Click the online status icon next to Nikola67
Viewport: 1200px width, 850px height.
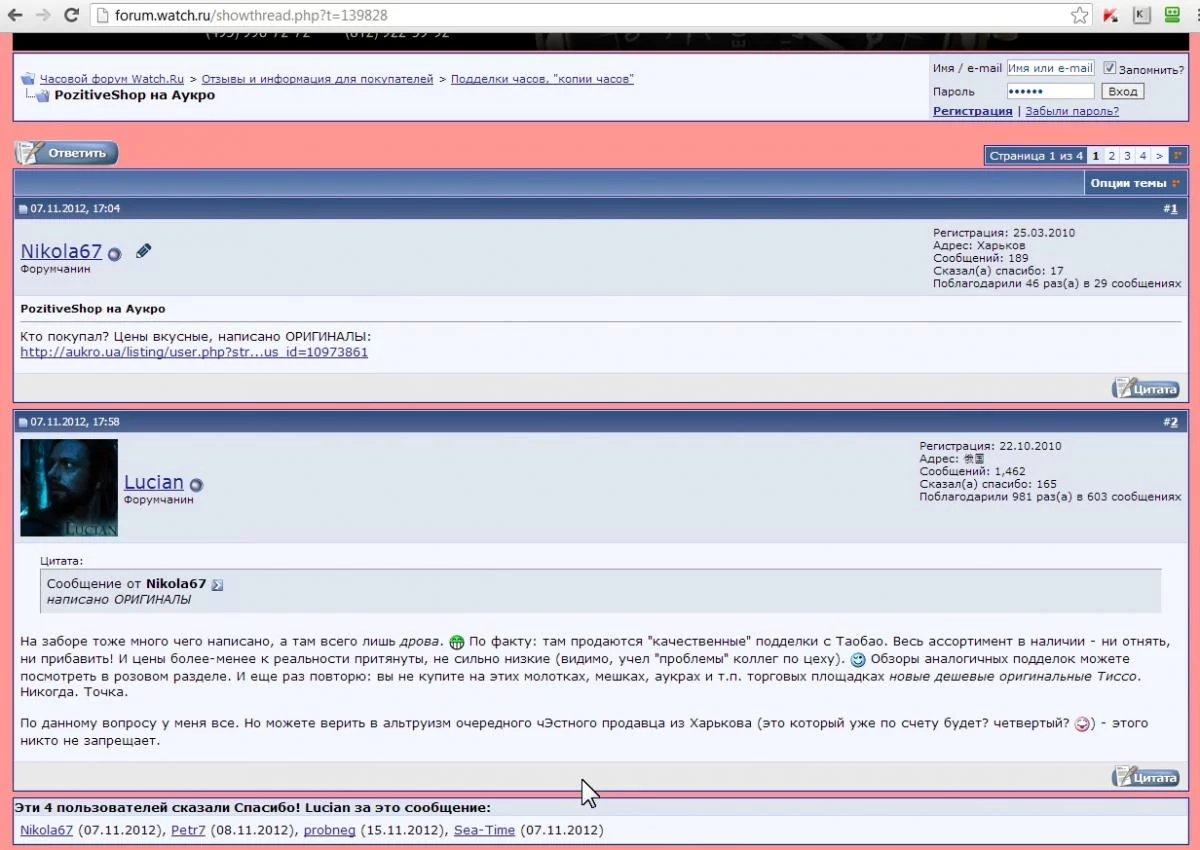114,254
